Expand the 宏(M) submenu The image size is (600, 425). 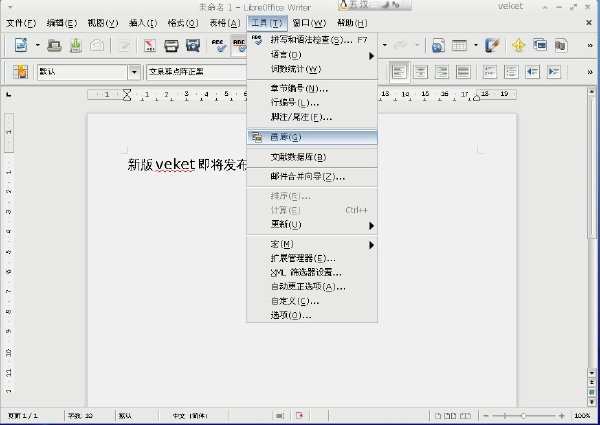(x=312, y=244)
